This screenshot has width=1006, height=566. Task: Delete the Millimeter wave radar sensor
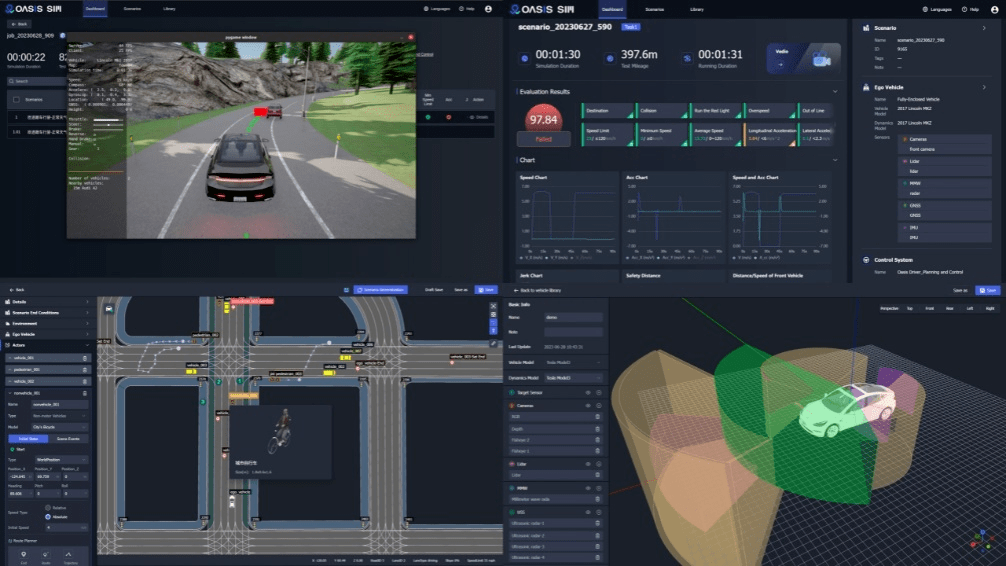click(x=597, y=499)
